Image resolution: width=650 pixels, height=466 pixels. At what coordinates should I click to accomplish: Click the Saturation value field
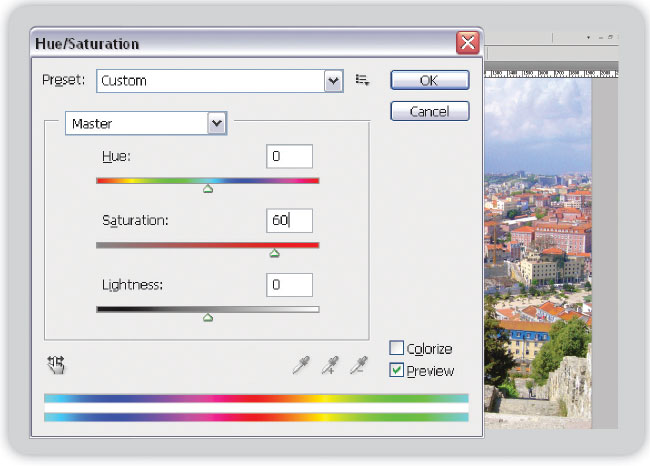[x=290, y=221]
